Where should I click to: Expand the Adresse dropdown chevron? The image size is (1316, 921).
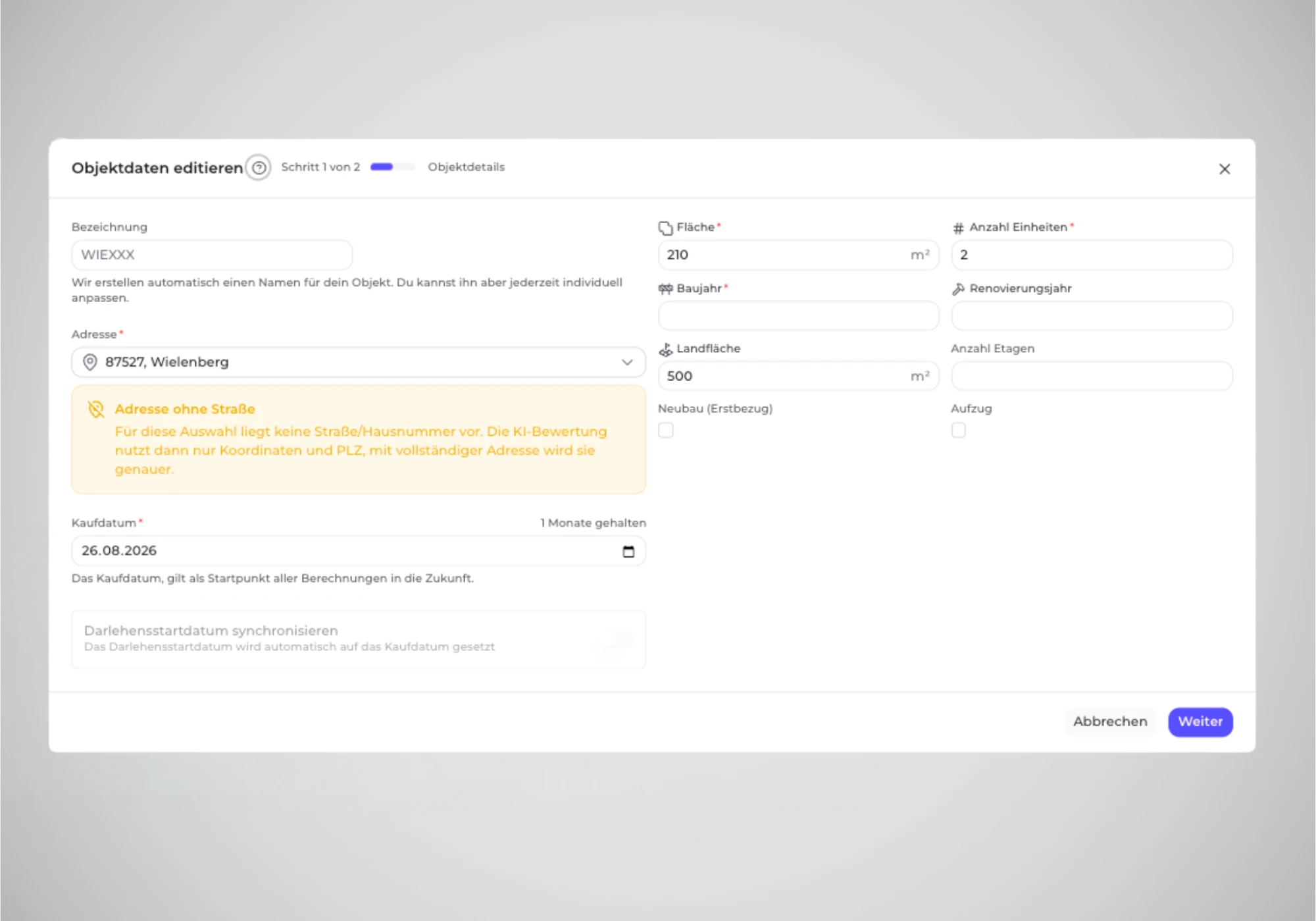click(627, 363)
